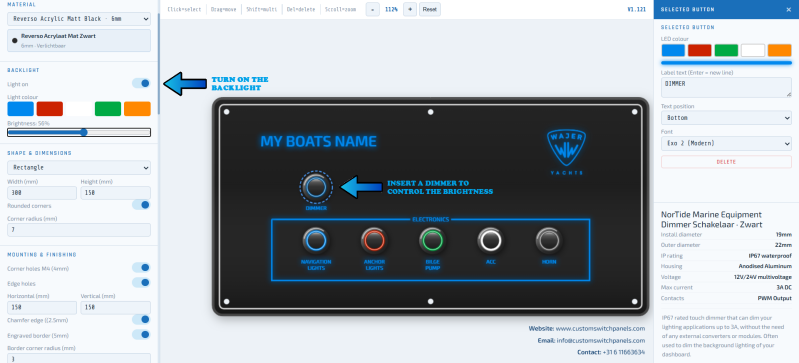Toggle the Edge holes switch
The height and width of the screenshot is (363, 799).
click(x=141, y=282)
